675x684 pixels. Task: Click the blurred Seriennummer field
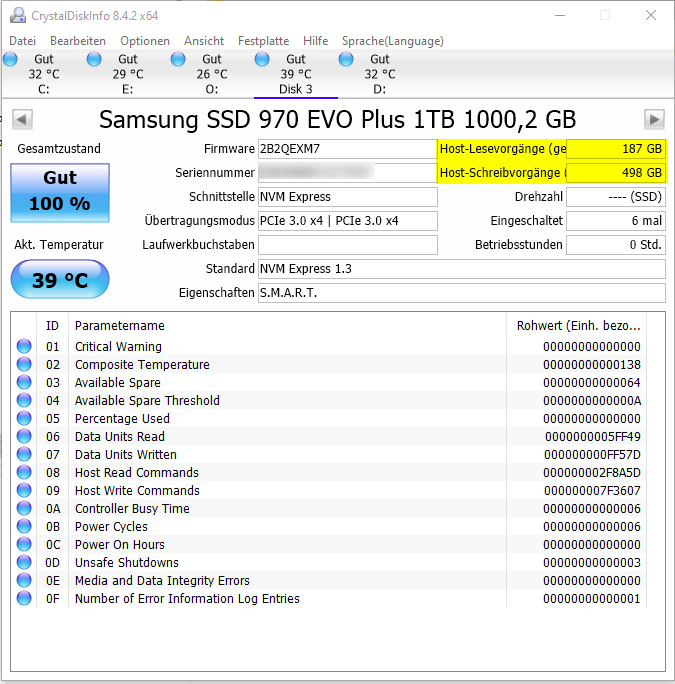coord(347,173)
